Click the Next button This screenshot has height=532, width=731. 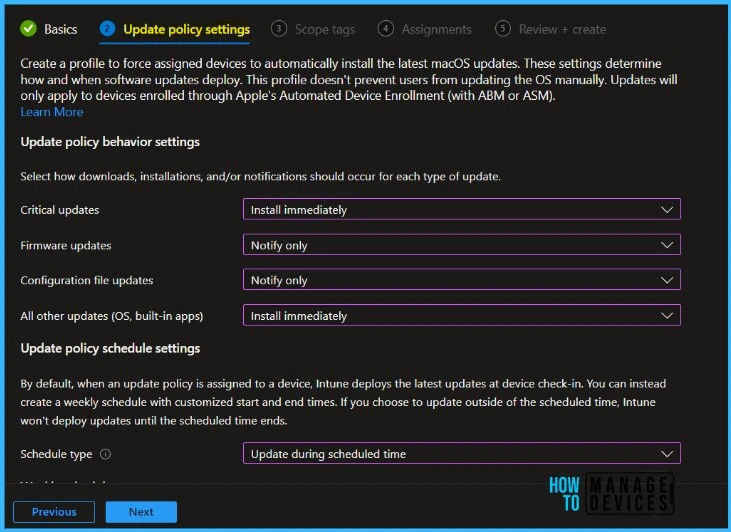point(141,512)
